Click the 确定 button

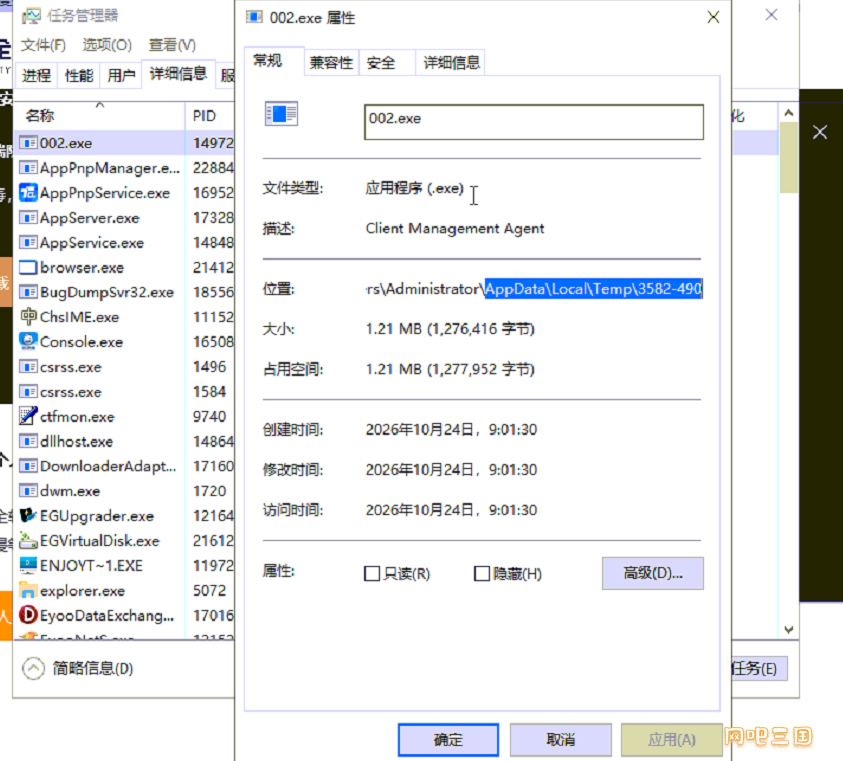pos(448,739)
